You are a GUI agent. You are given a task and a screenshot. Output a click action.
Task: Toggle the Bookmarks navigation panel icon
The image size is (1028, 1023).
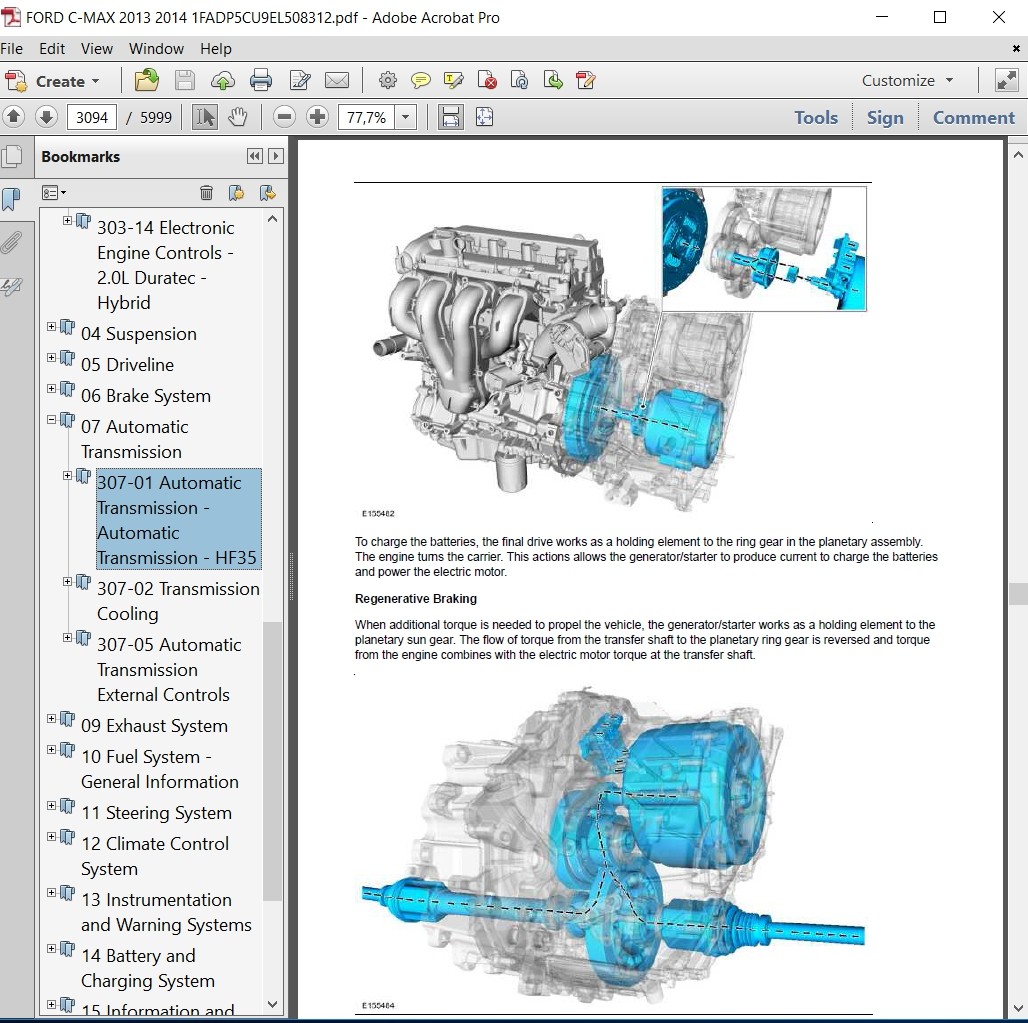click(12, 199)
